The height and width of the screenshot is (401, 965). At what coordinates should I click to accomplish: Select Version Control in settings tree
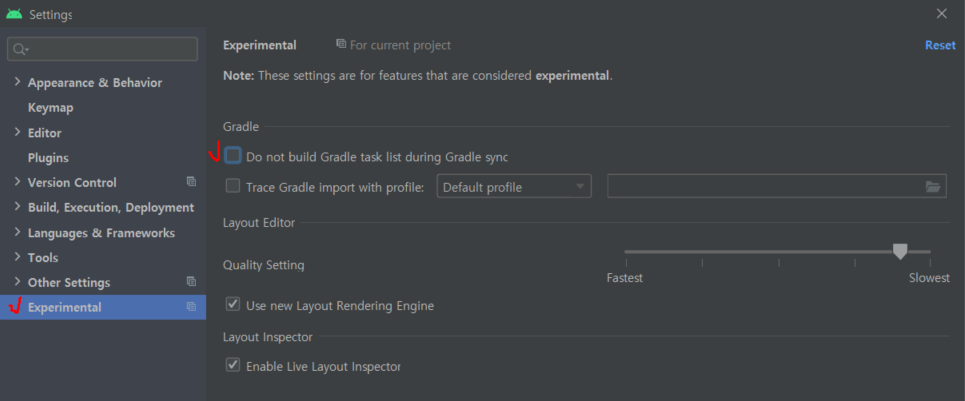(x=72, y=183)
